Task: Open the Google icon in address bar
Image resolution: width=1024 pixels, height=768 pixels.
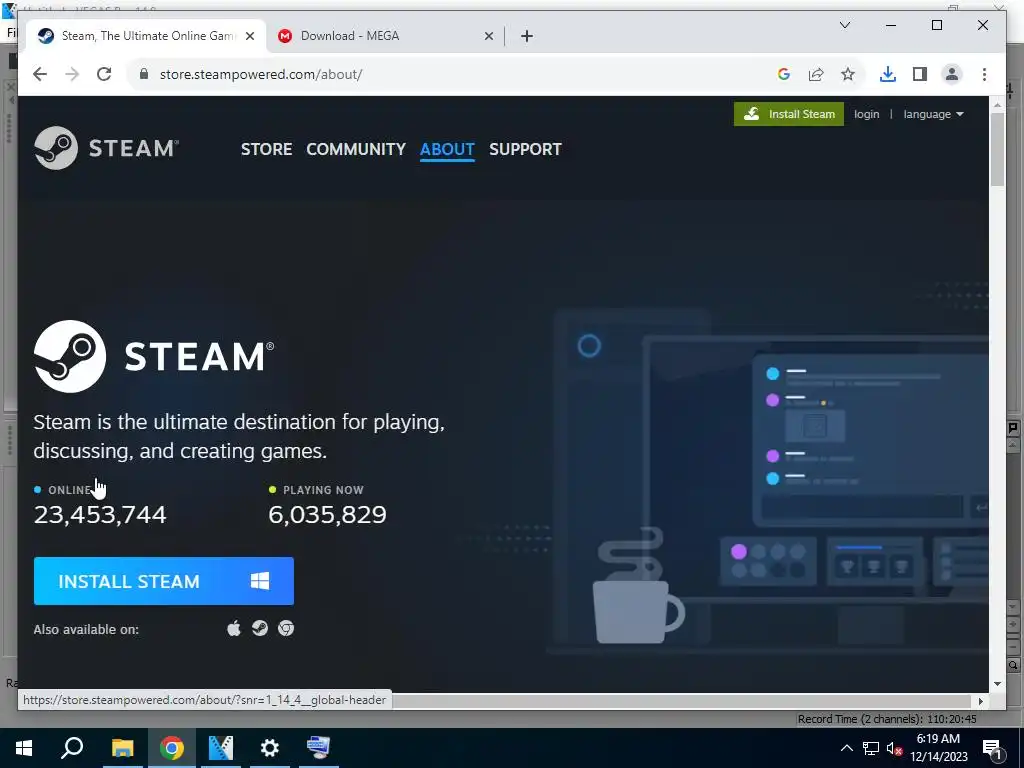Action: point(784,74)
